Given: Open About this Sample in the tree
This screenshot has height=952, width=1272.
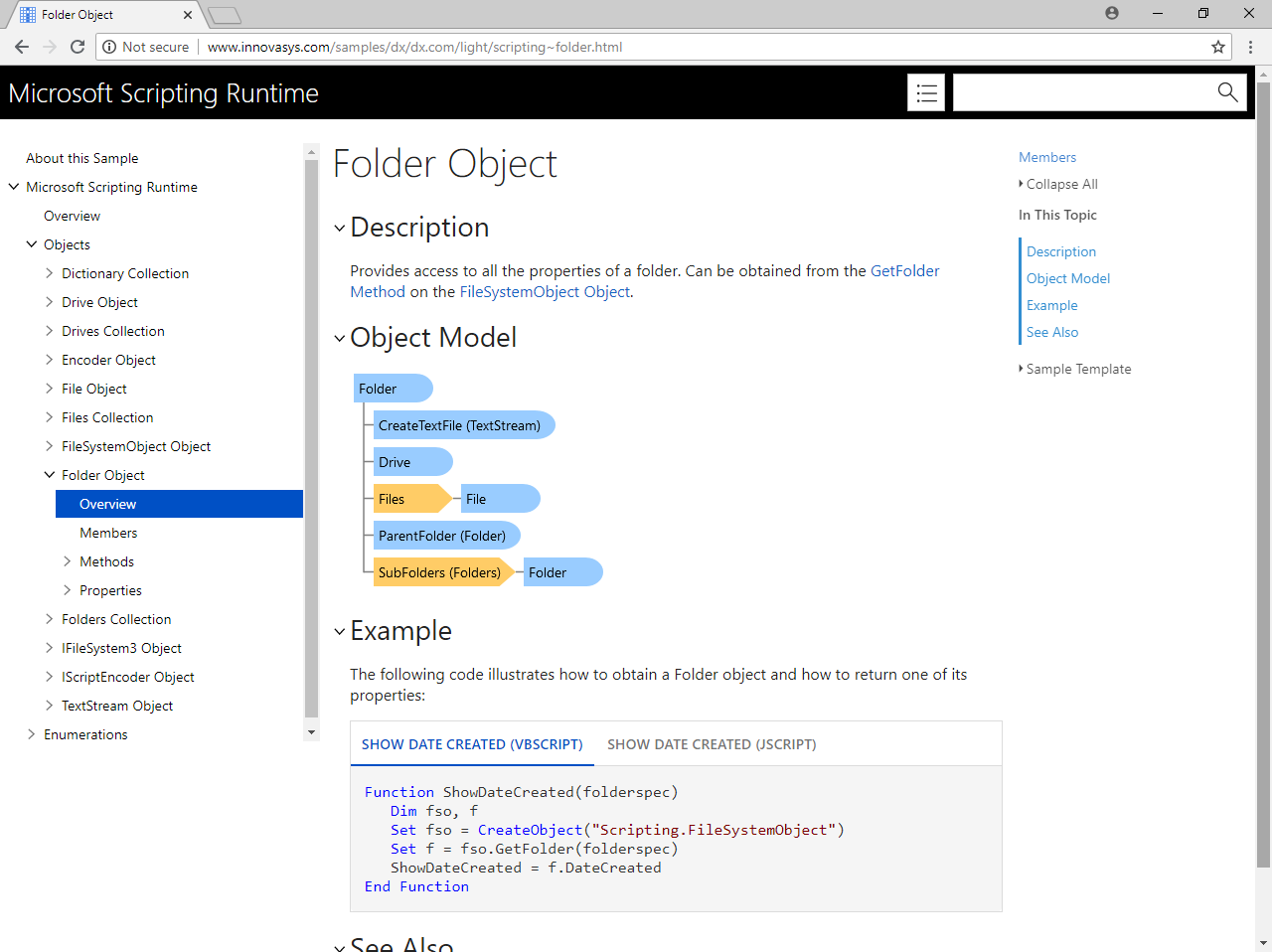Looking at the screenshot, I should (82, 158).
